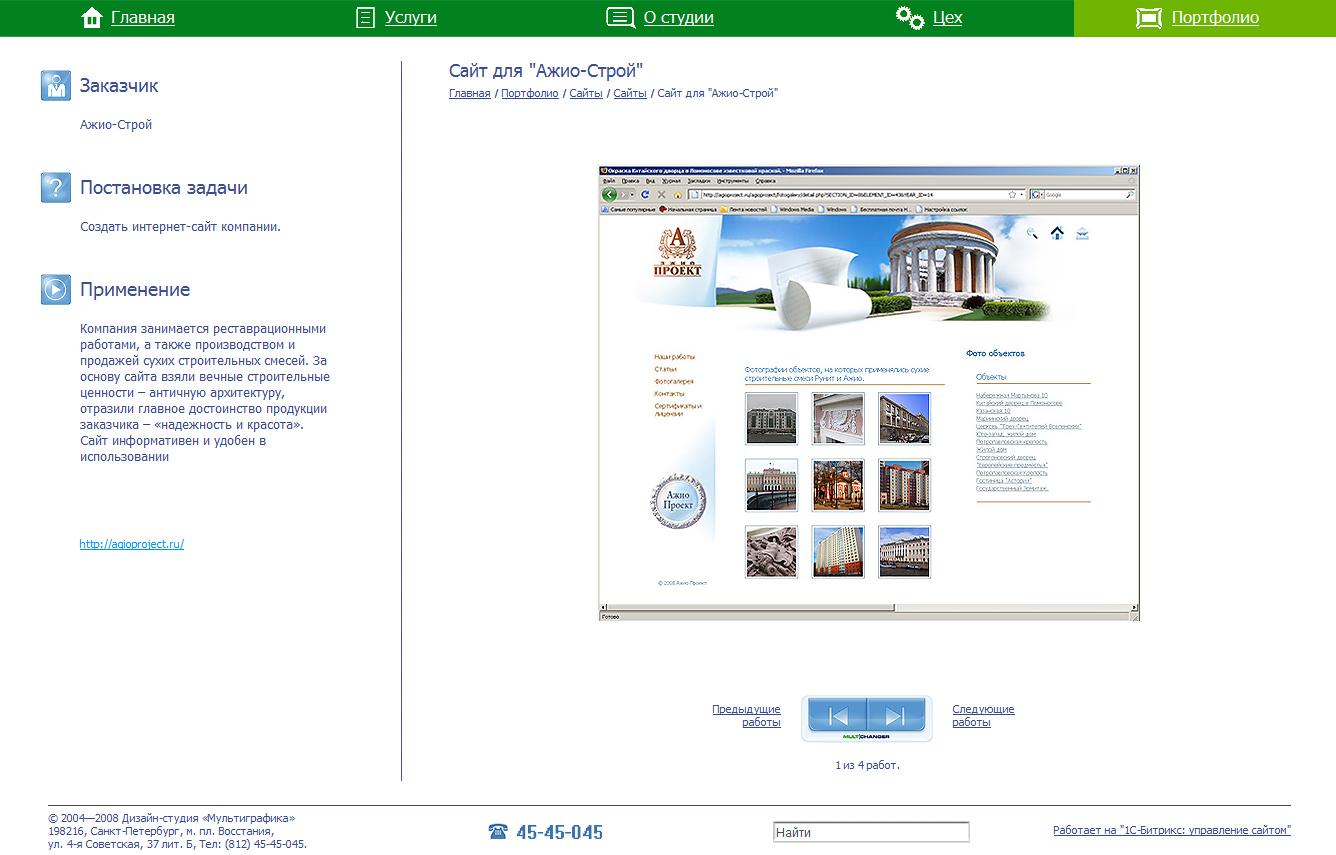Follow the agioproject.ru link
This screenshot has height=855, width=1336.
[x=132, y=545]
